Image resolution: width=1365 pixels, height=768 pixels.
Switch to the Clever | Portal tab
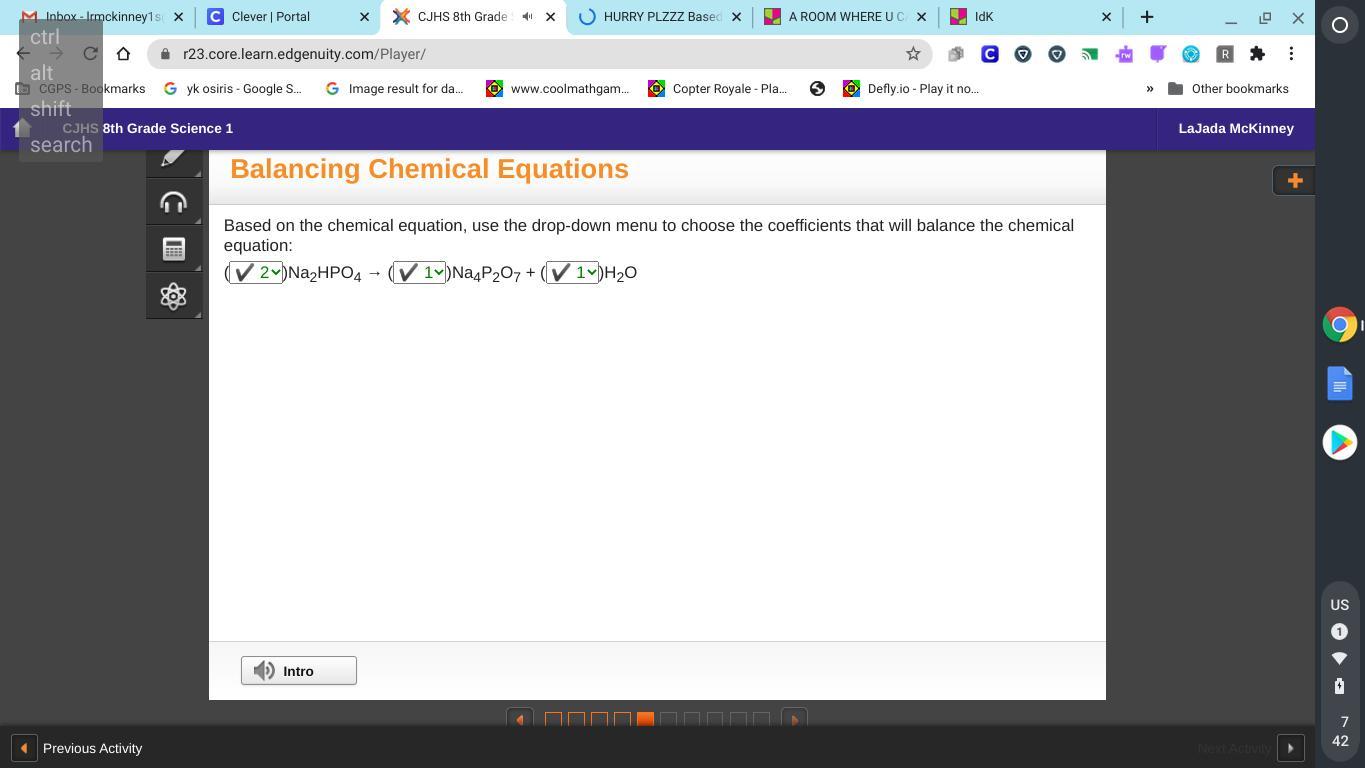[x=288, y=17]
